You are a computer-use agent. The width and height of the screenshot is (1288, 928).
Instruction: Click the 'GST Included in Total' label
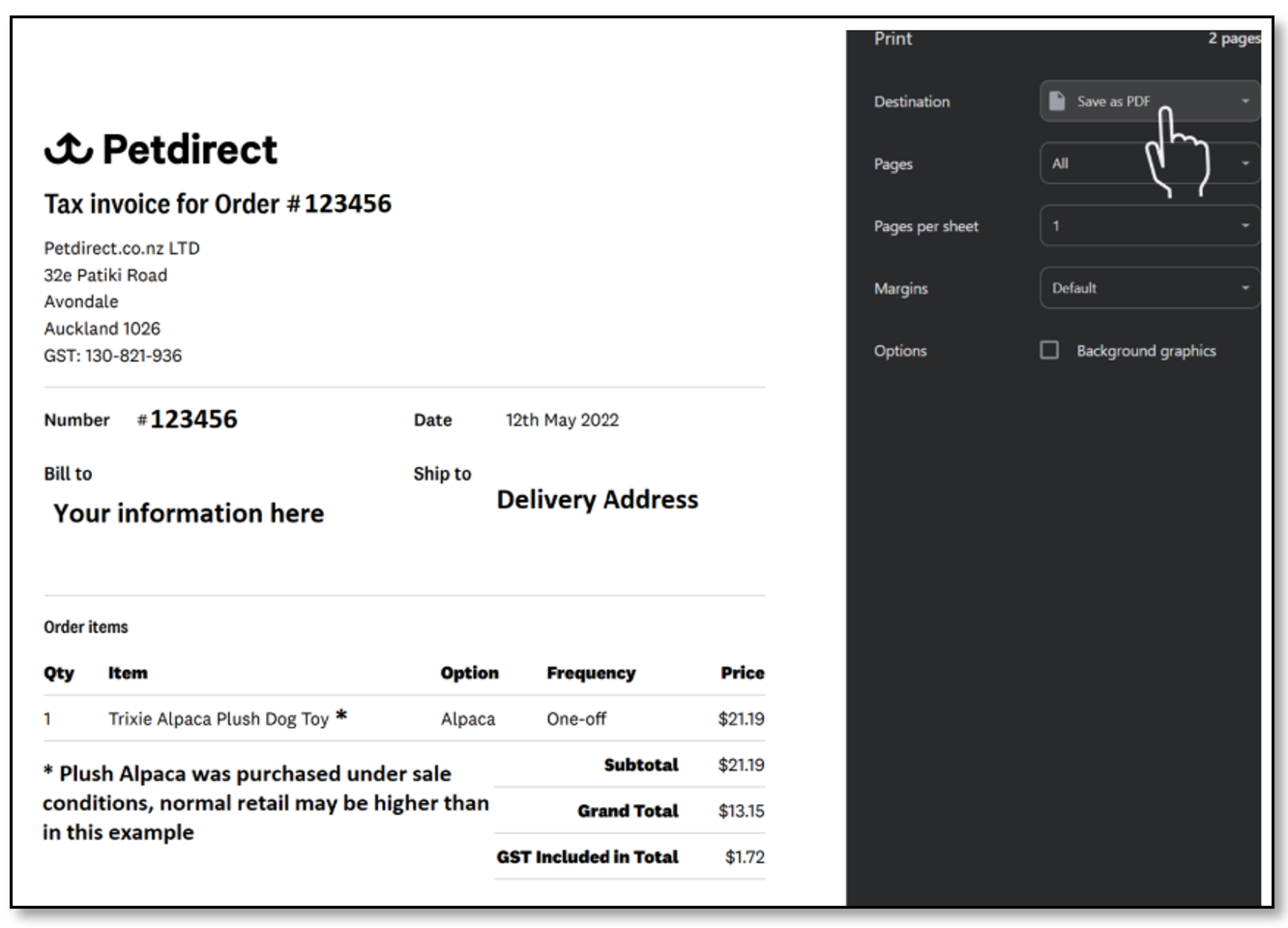click(588, 856)
